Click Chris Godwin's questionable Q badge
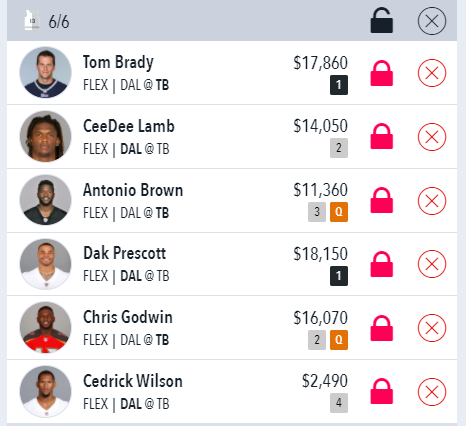This screenshot has height=426, width=466. click(339, 340)
